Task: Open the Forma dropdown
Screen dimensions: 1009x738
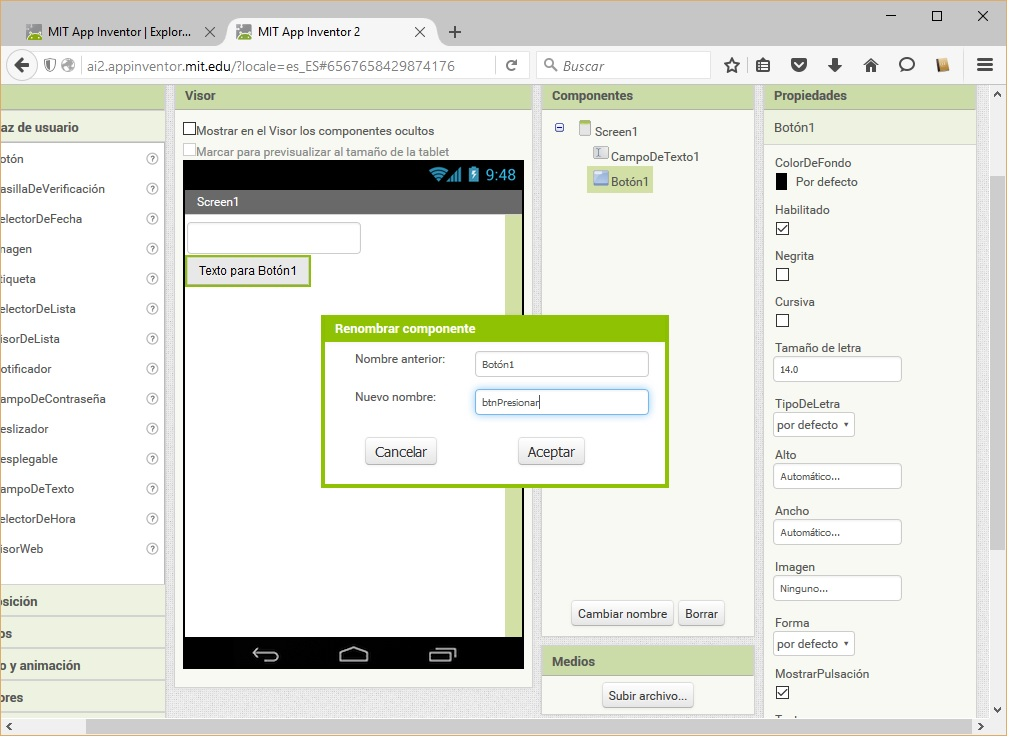Action: pos(814,644)
